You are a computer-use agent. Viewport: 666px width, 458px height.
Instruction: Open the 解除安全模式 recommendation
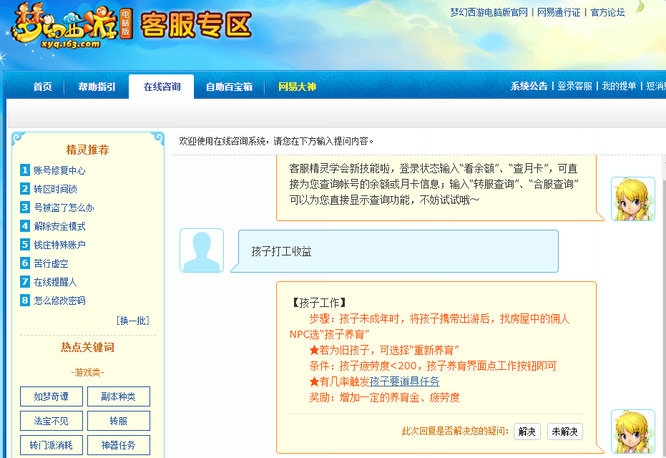pyautogui.click(x=59, y=226)
